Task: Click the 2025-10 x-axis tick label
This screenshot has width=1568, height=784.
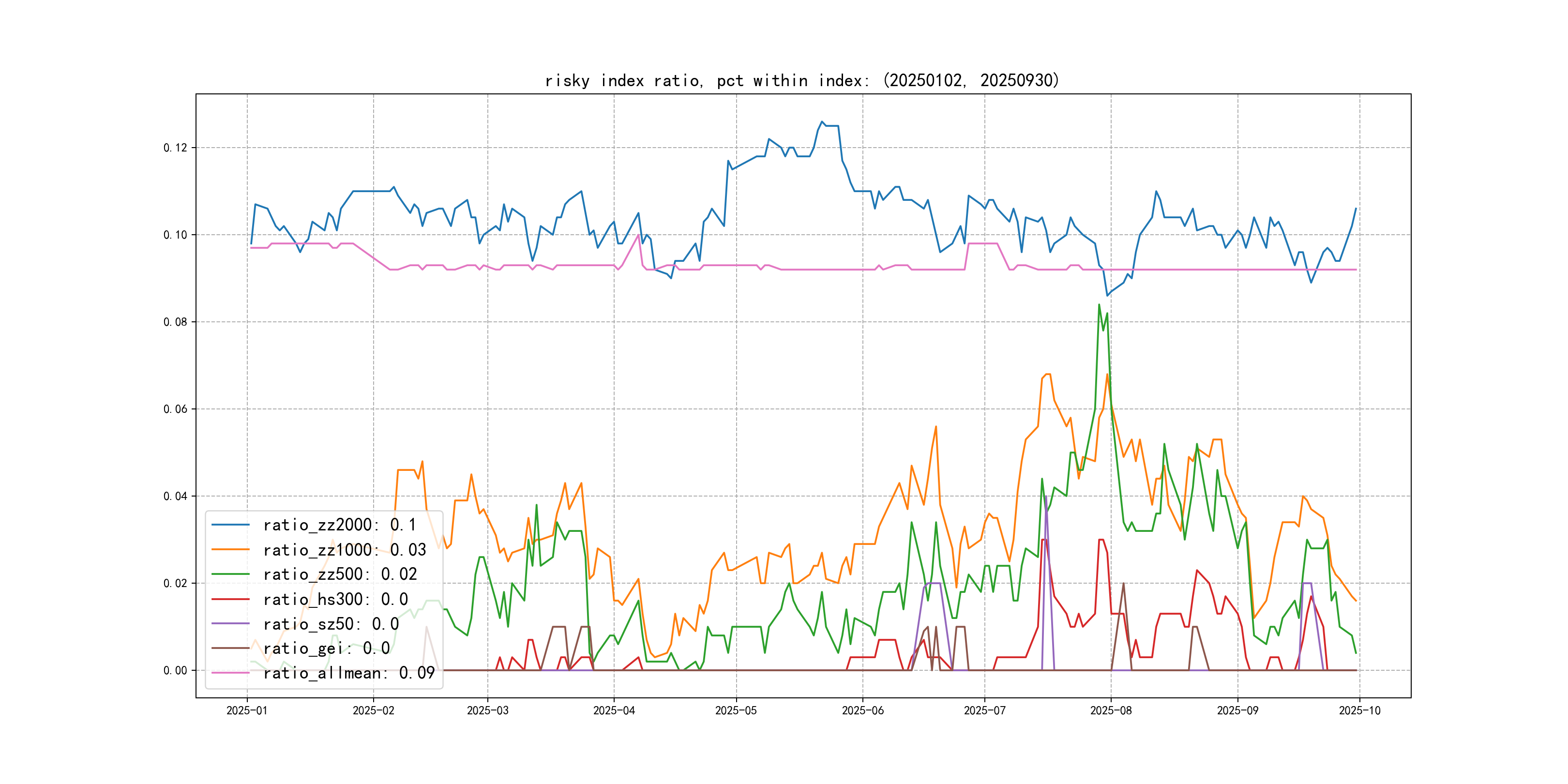Action: [1359, 710]
